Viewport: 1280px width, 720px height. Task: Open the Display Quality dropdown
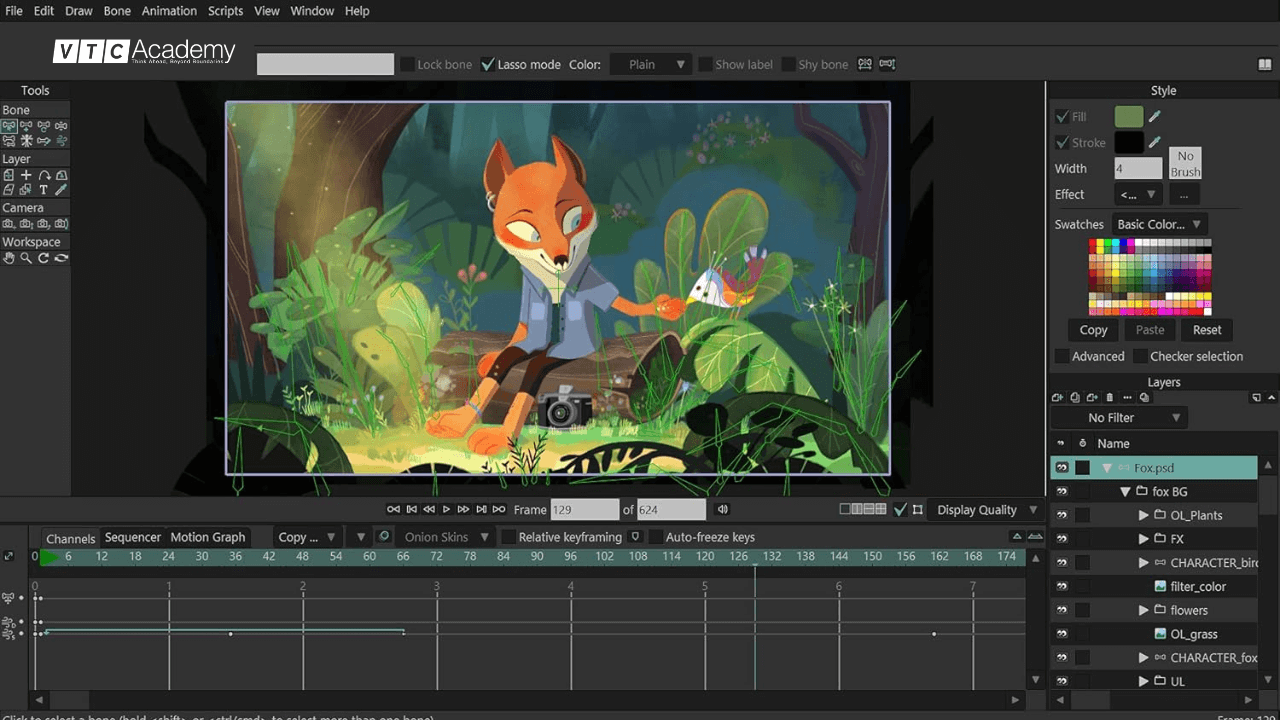tap(985, 510)
